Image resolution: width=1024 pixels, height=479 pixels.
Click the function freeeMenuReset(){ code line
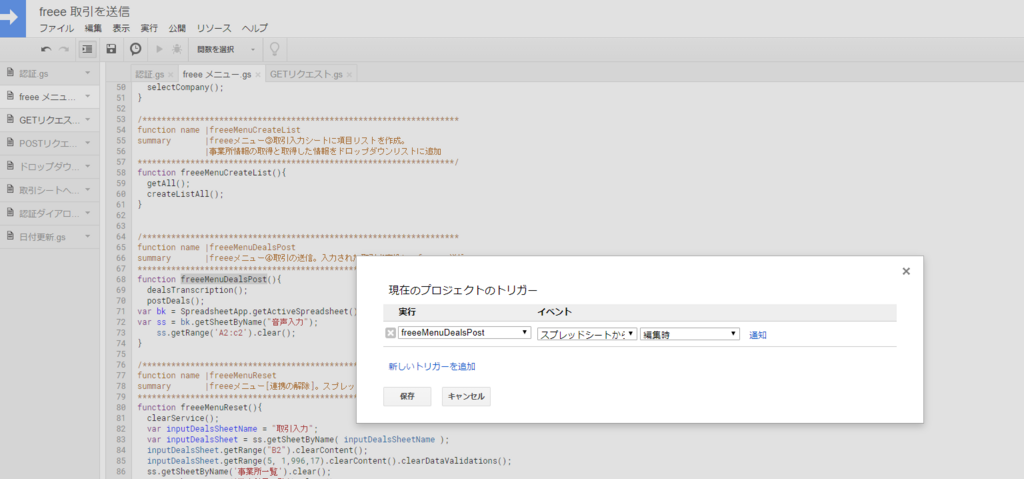click(200, 407)
